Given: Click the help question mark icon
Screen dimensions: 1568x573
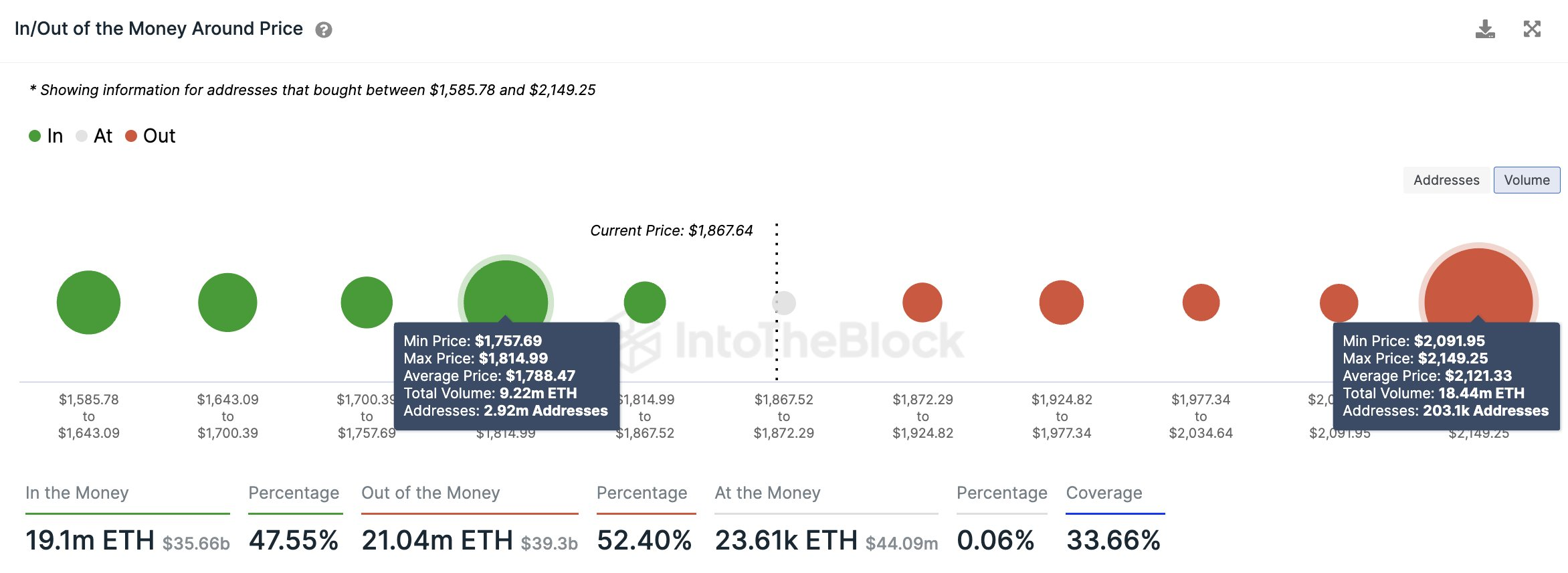Looking at the screenshot, I should point(323,28).
